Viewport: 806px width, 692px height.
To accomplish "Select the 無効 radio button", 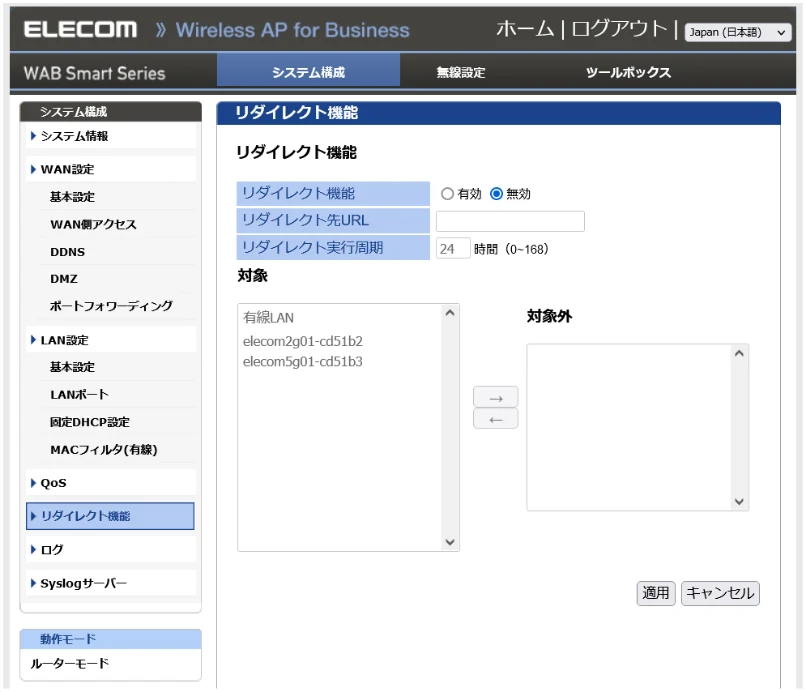I will [x=496, y=194].
